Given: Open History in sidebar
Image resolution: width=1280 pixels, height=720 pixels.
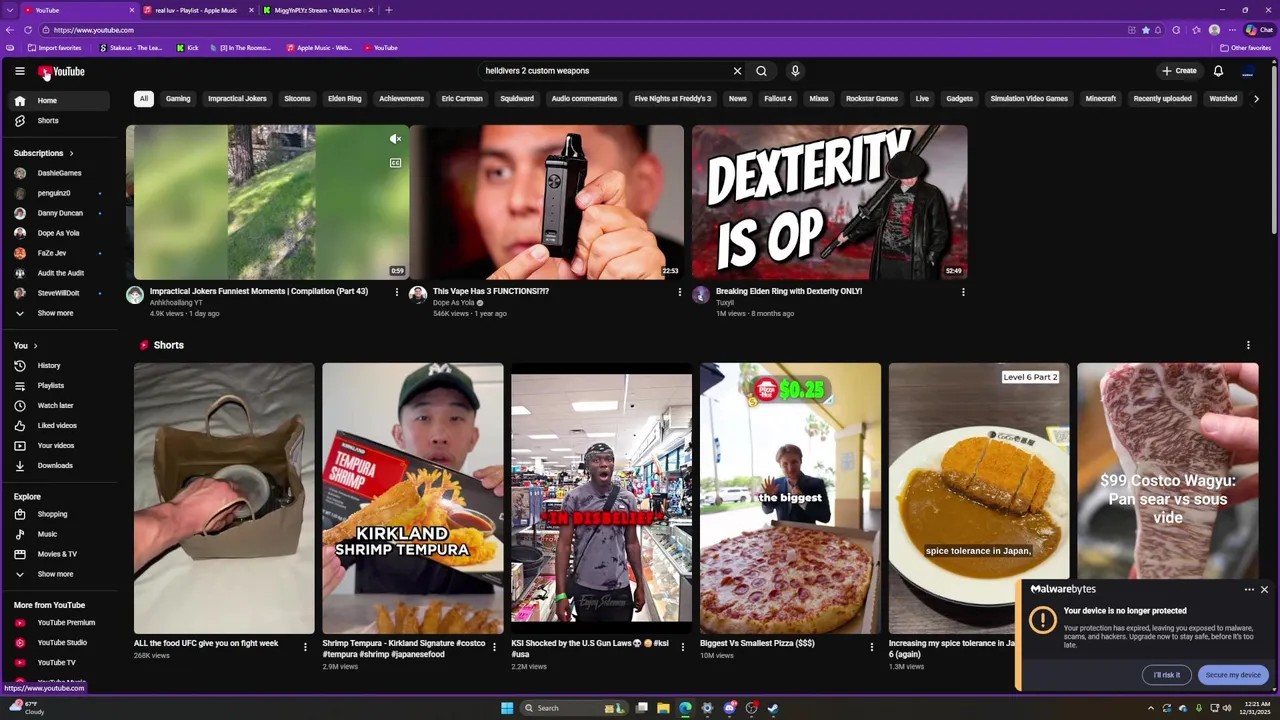Looking at the screenshot, I should click(x=60, y=365).
